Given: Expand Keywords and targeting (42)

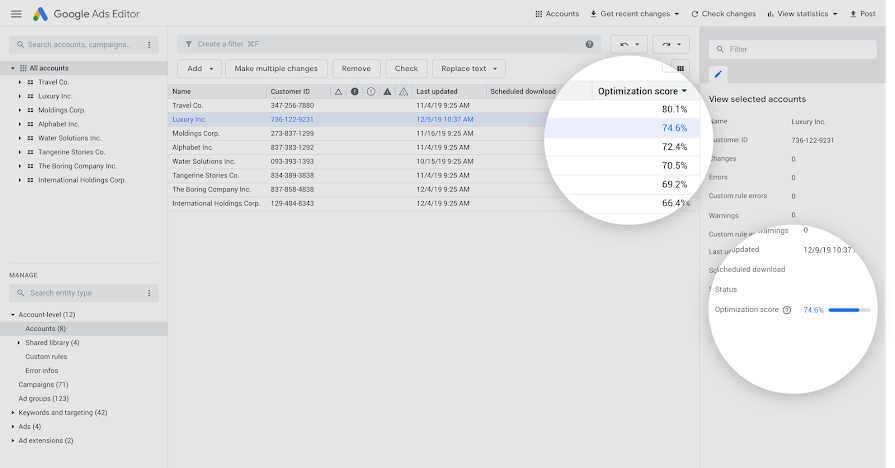Looking at the screenshot, I should coord(13,413).
